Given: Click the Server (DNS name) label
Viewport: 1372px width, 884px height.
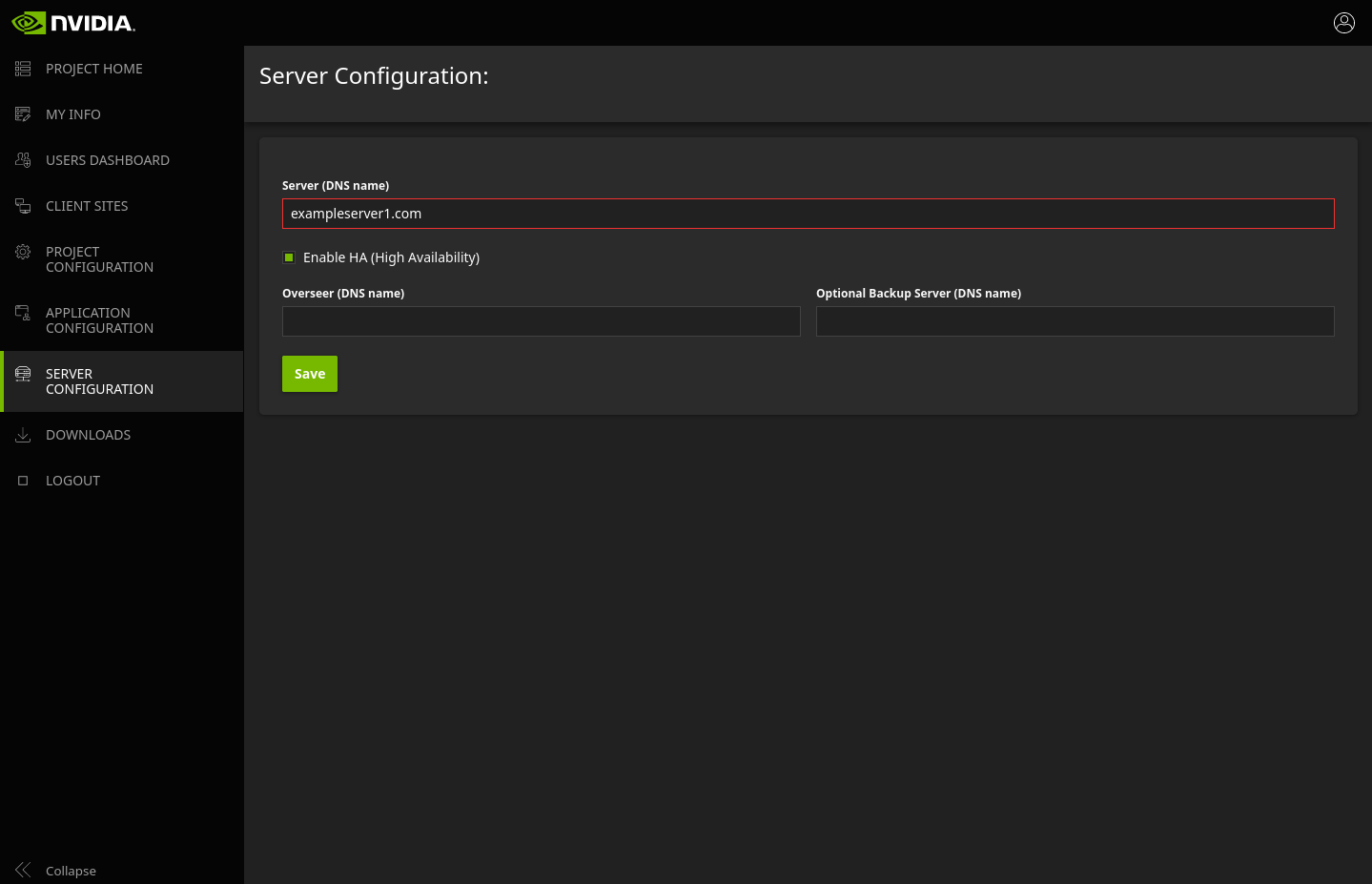Looking at the screenshot, I should tap(336, 186).
